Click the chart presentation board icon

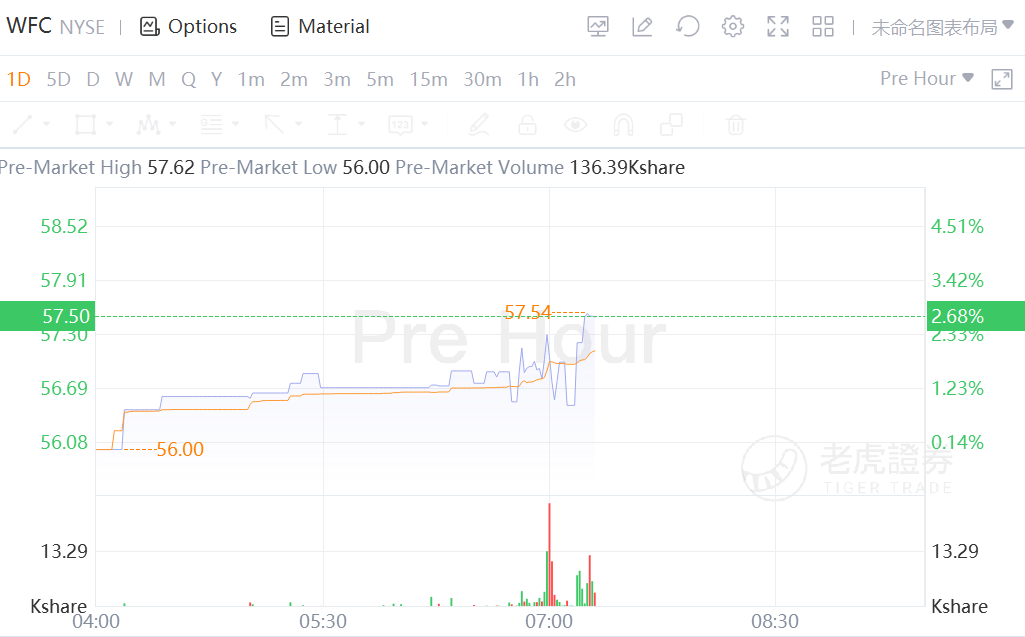coord(598,27)
